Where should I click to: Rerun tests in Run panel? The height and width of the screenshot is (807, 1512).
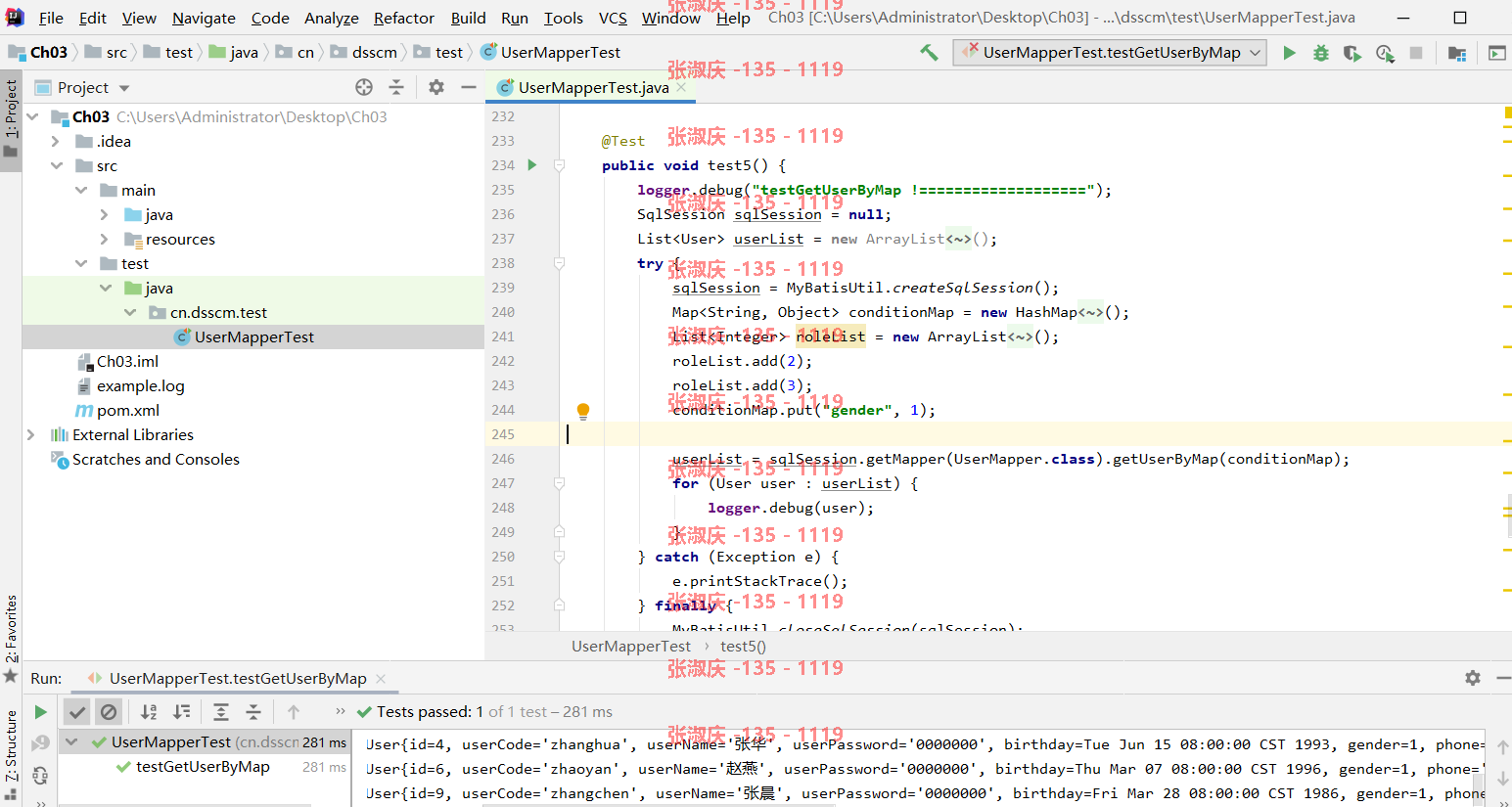pos(40,712)
